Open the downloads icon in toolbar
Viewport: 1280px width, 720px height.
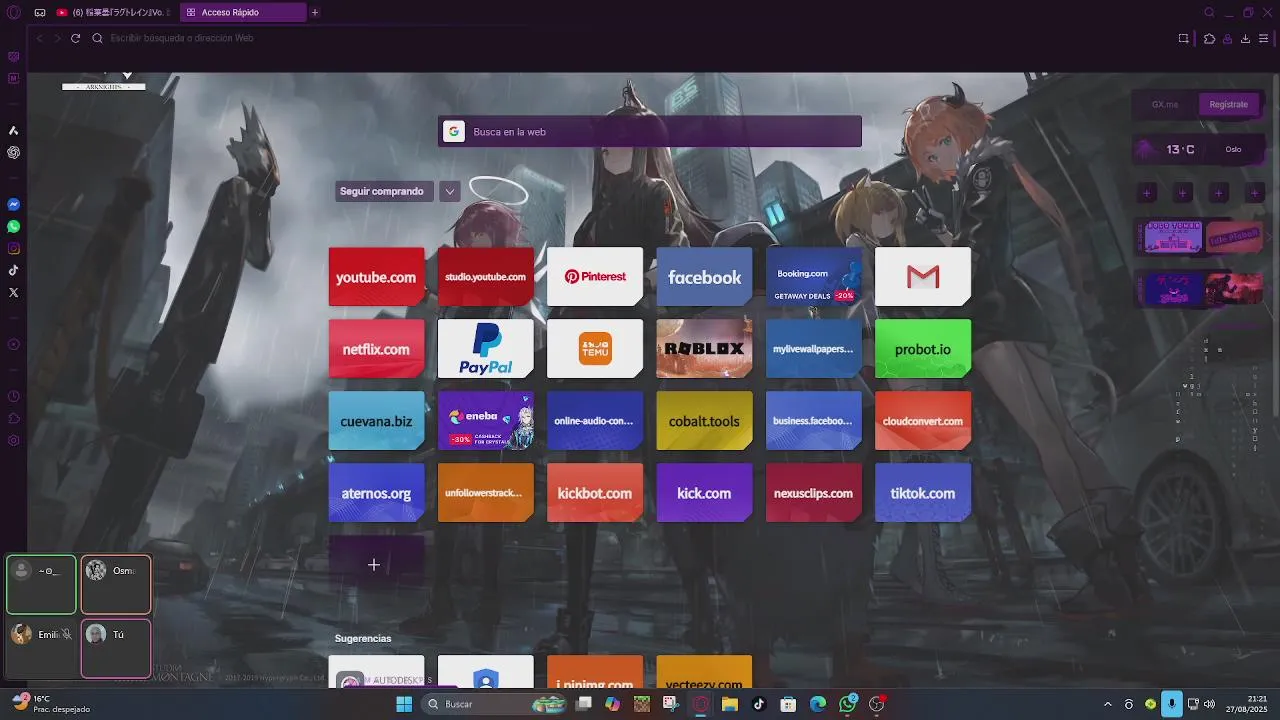click(x=1245, y=38)
